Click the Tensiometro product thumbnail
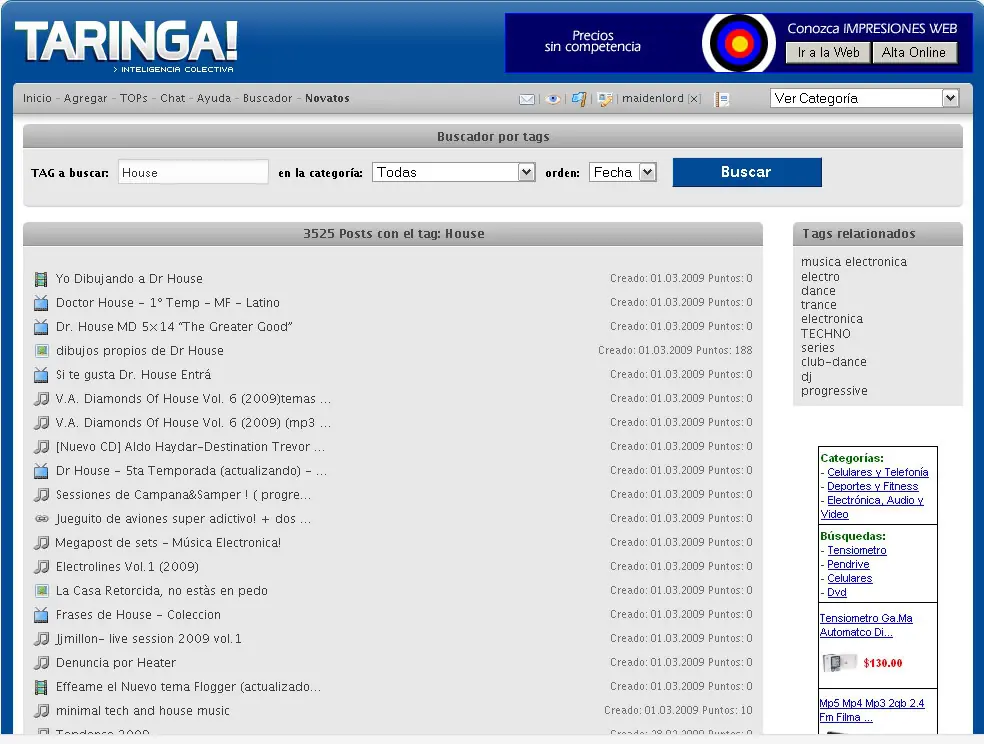The image size is (984, 744). pyautogui.click(x=838, y=662)
